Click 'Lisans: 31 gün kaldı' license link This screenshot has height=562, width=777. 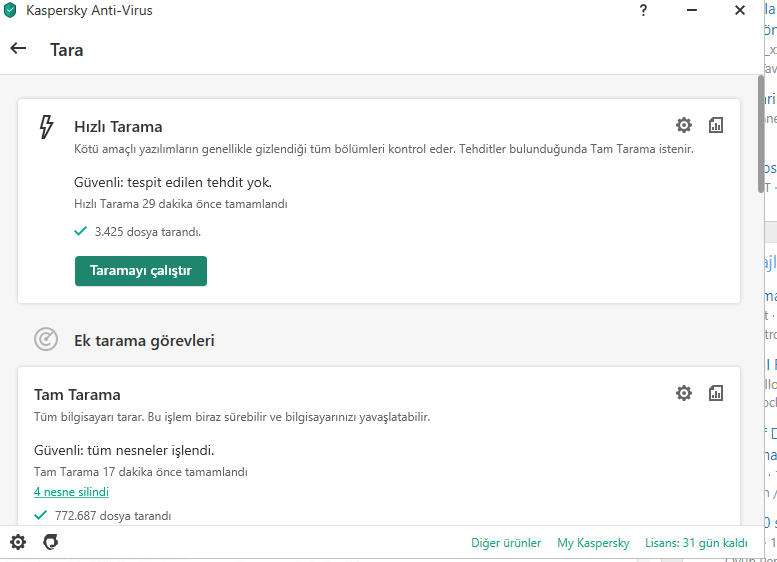[696, 543]
